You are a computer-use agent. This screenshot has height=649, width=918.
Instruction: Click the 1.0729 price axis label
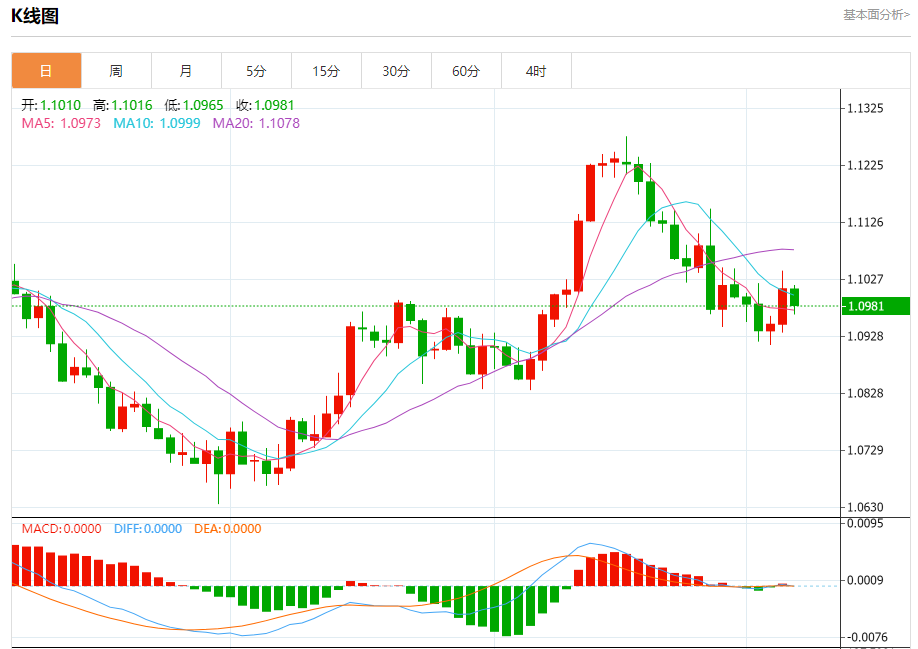pyautogui.click(x=865, y=450)
